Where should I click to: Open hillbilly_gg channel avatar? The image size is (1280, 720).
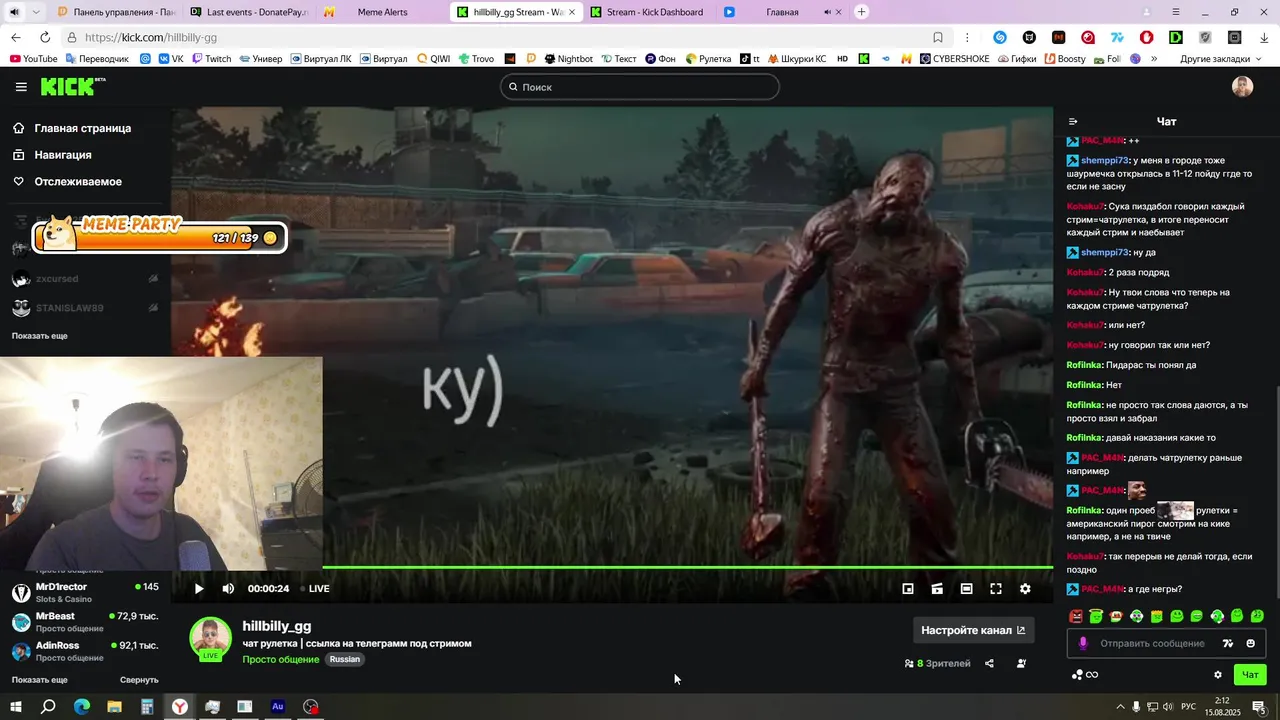(210, 639)
